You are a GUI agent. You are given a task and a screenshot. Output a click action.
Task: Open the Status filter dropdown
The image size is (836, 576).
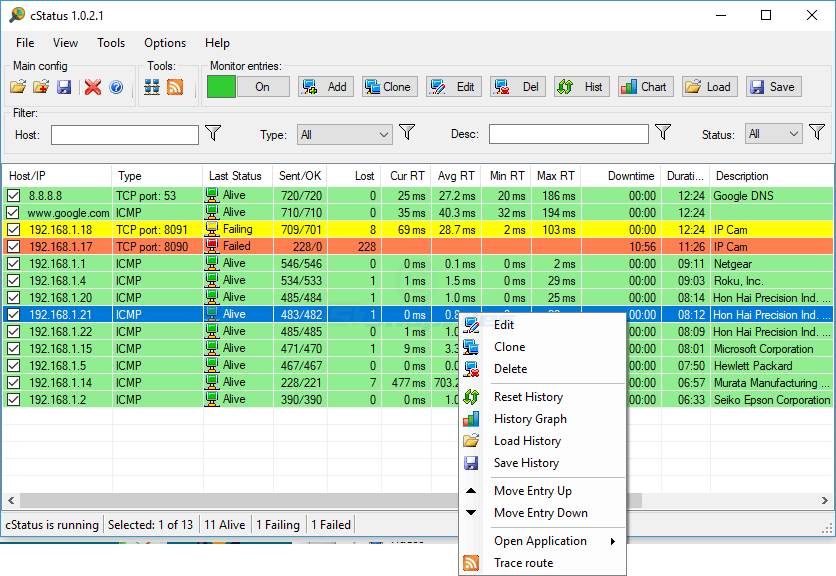(x=774, y=134)
